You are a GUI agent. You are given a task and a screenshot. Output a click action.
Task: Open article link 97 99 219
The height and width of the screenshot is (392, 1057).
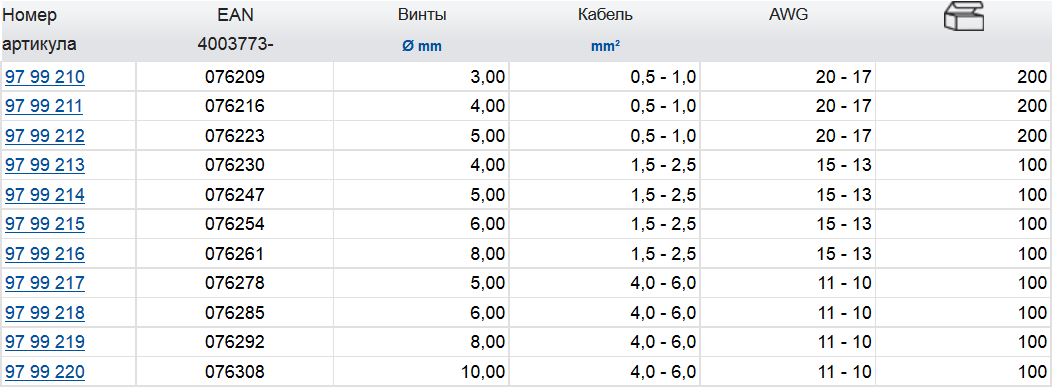pyautogui.click(x=45, y=342)
